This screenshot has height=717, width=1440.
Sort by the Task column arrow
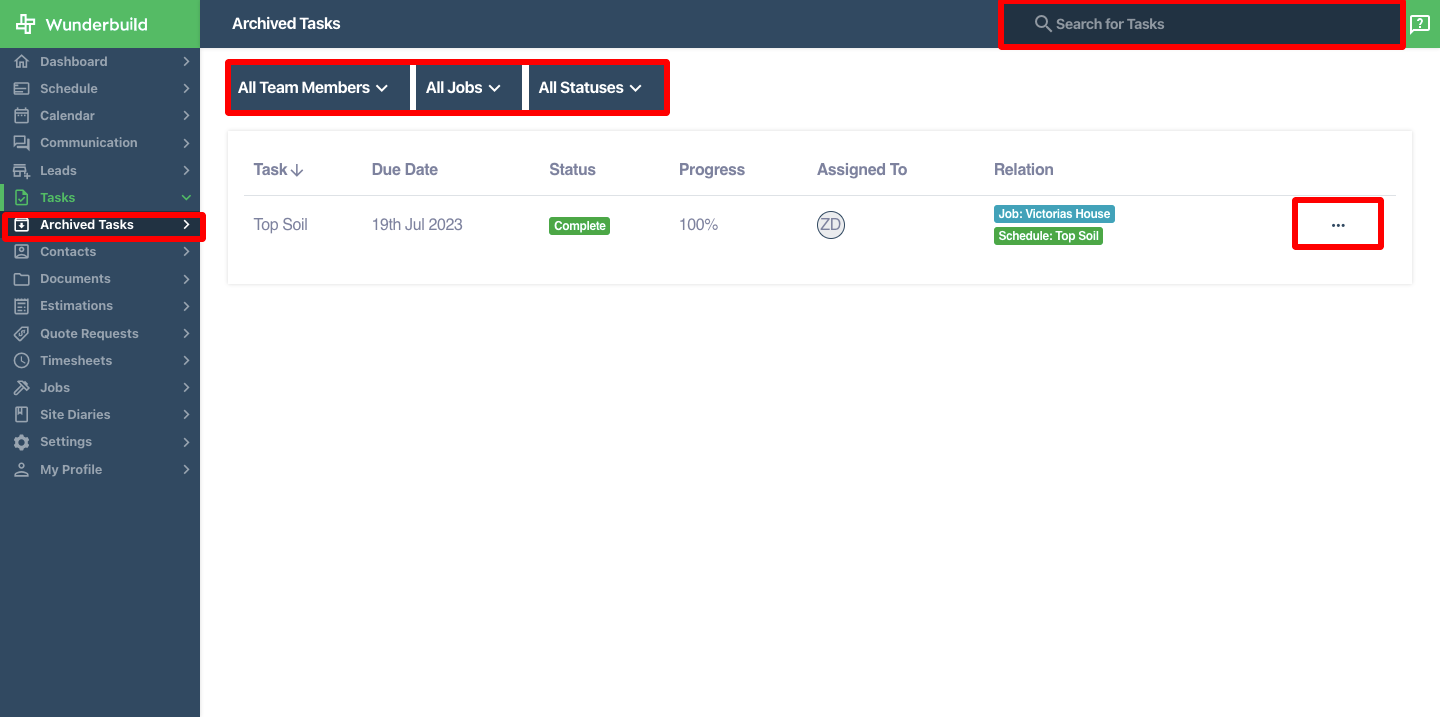(297, 171)
